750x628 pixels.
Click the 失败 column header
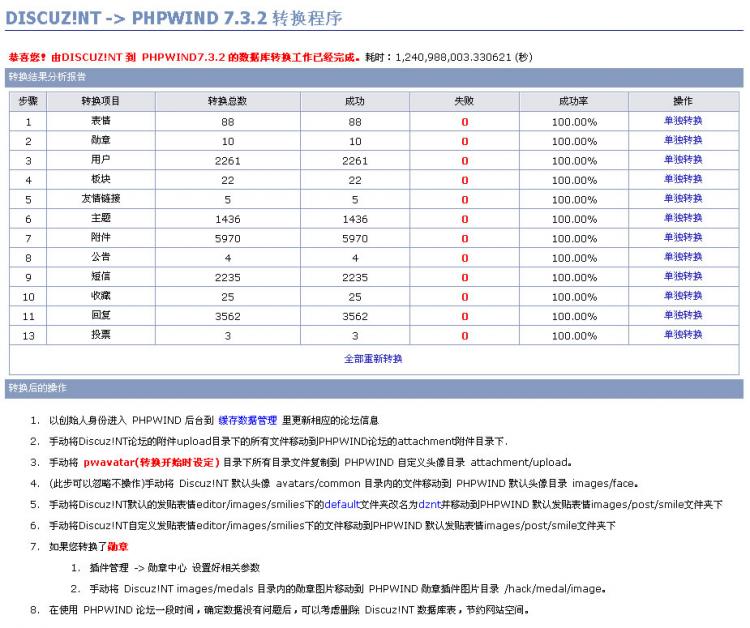pos(464,101)
